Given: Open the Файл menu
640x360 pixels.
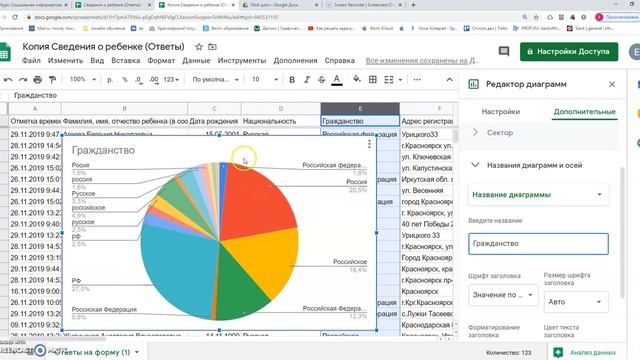Looking at the screenshot, I should pos(31,60).
